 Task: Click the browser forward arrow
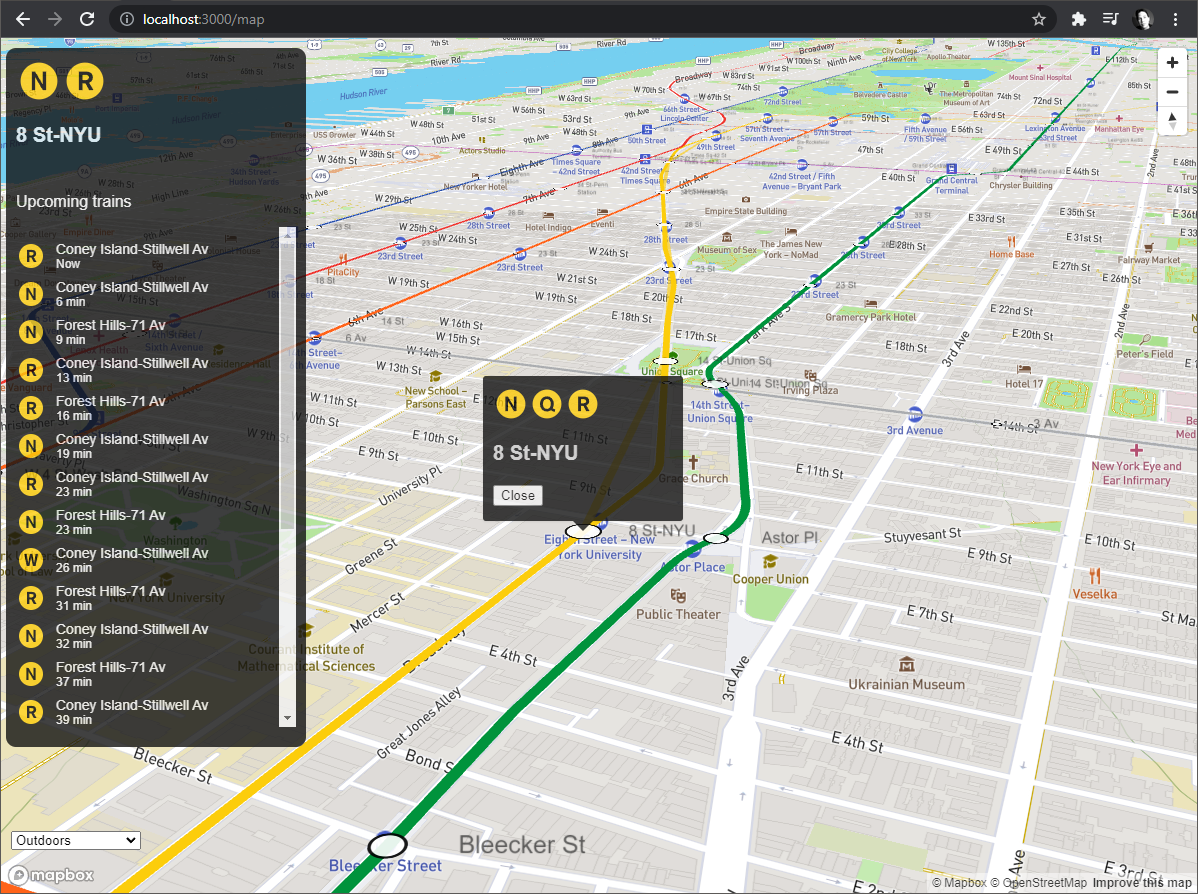(x=55, y=19)
